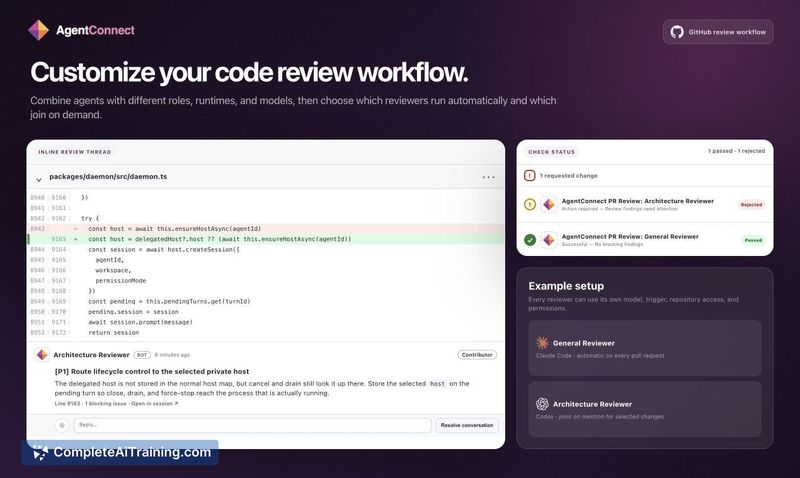Click the file path 'packages/daemon/src/daemon.ts'

point(108,177)
